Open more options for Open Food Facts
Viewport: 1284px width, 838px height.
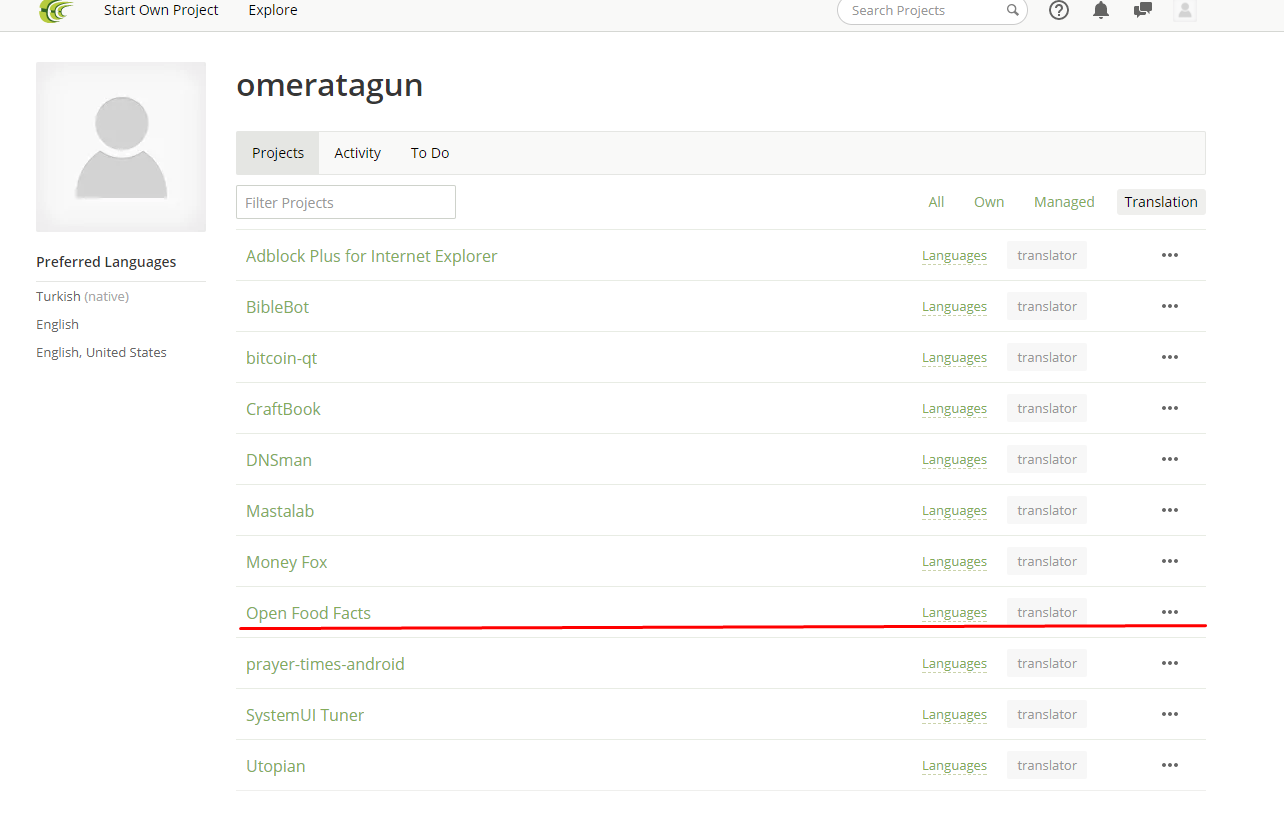tap(1170, 612)
